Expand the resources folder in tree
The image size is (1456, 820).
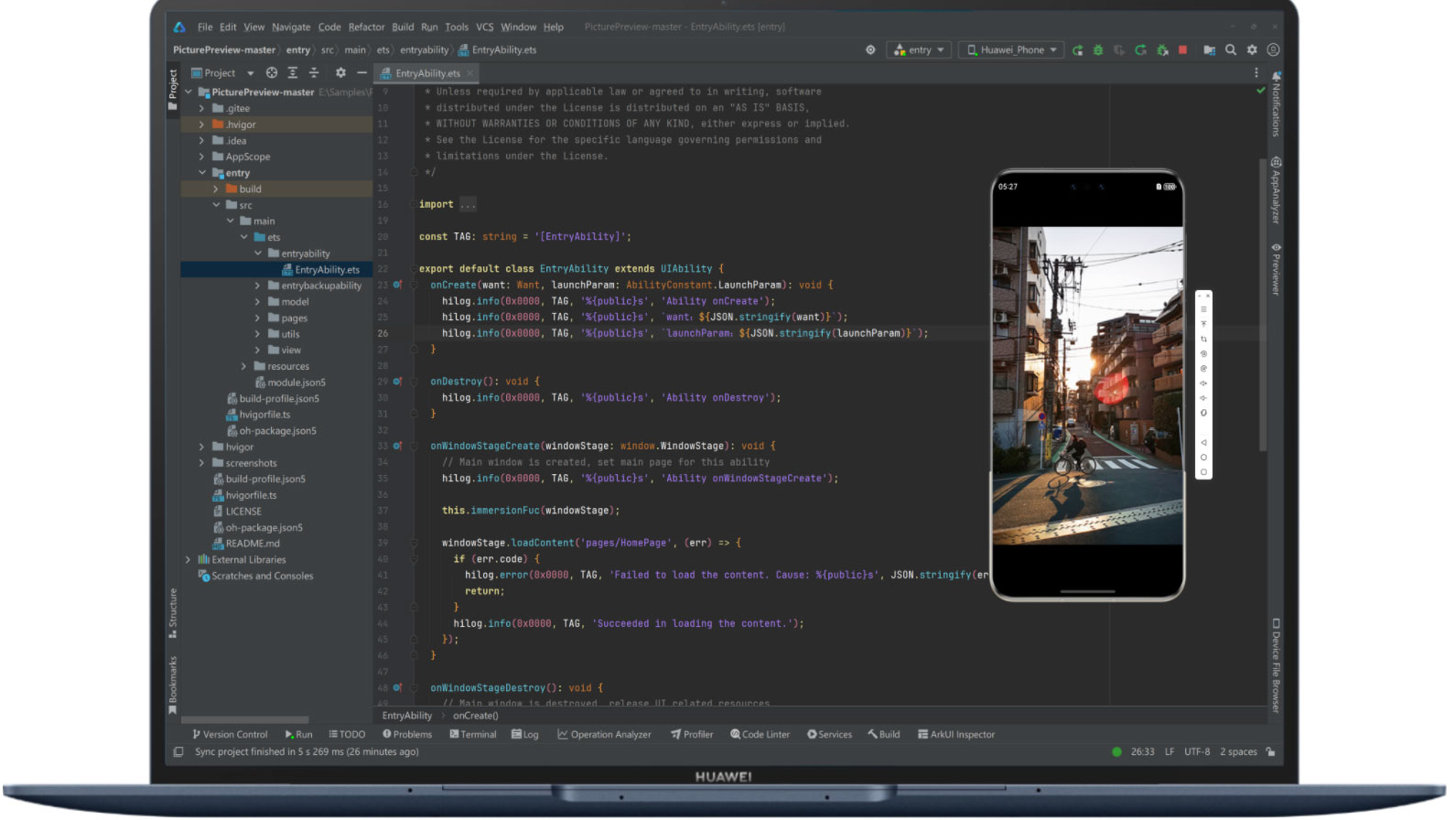pos(244,367)
